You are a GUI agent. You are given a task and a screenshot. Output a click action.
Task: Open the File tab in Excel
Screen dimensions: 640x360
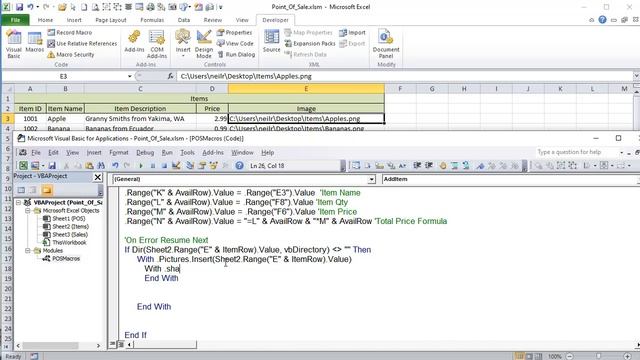tap(15, 20)
